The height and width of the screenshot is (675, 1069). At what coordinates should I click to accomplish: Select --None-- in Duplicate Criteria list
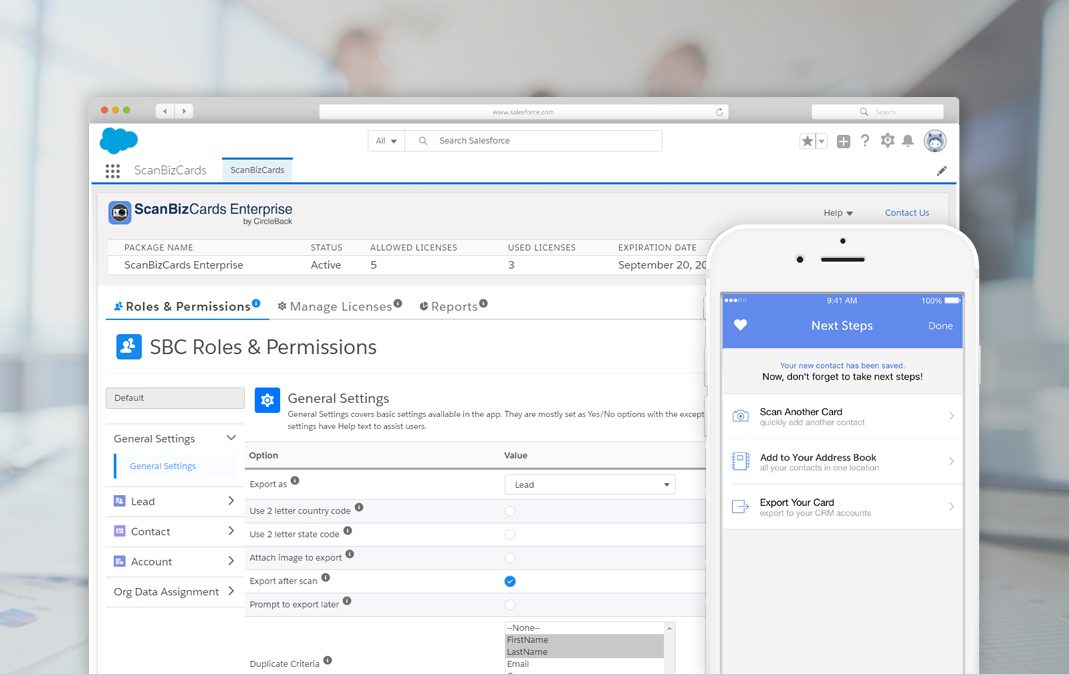(584, 628)
